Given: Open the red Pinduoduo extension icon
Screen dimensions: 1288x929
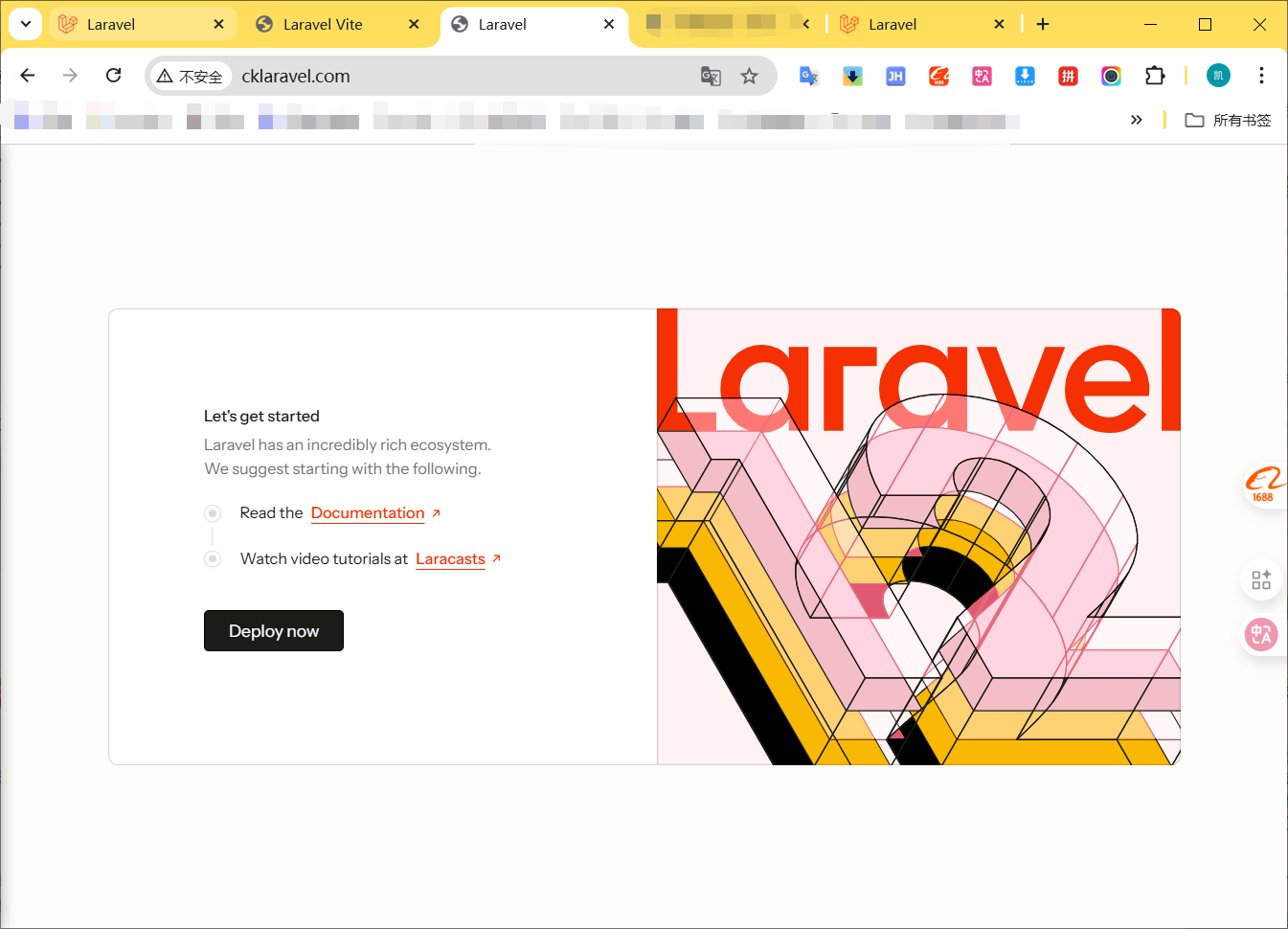Looking at the screenshot, I should click(1068, 76).
